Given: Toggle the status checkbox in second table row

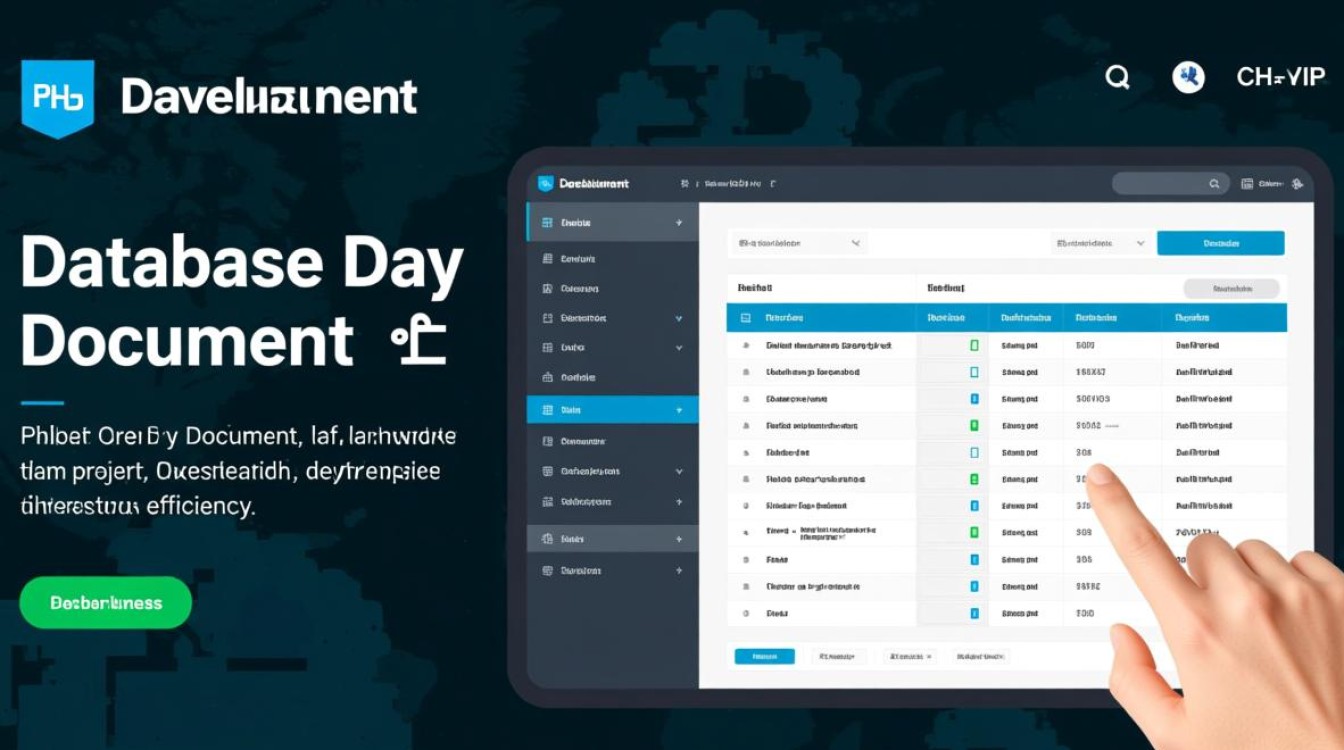Looking at the screenshot, I should (974, 372).
